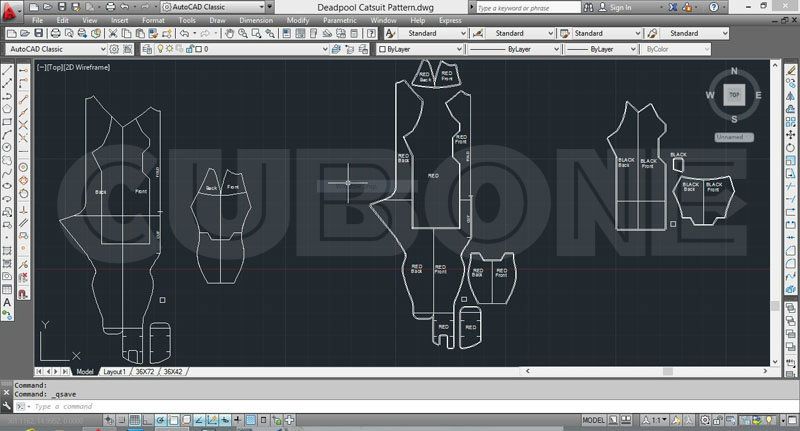Select the Polygon draw tool
The width and height of the screenshot is (800, 431).
[x=7, y=109]
